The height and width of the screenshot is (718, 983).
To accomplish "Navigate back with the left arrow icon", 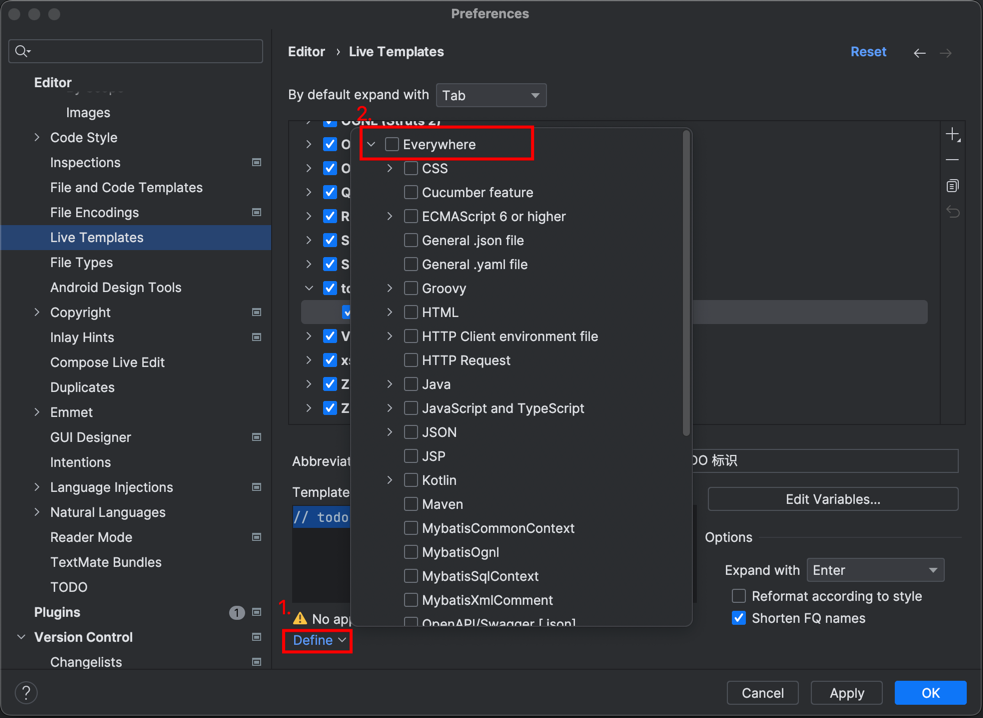I will (919, 53).
